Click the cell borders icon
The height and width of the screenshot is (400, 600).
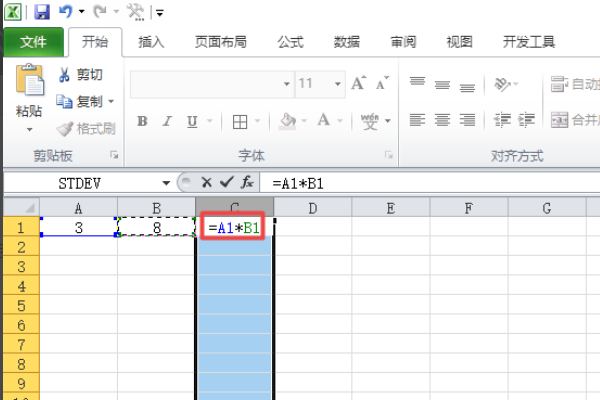click(240, 122)
